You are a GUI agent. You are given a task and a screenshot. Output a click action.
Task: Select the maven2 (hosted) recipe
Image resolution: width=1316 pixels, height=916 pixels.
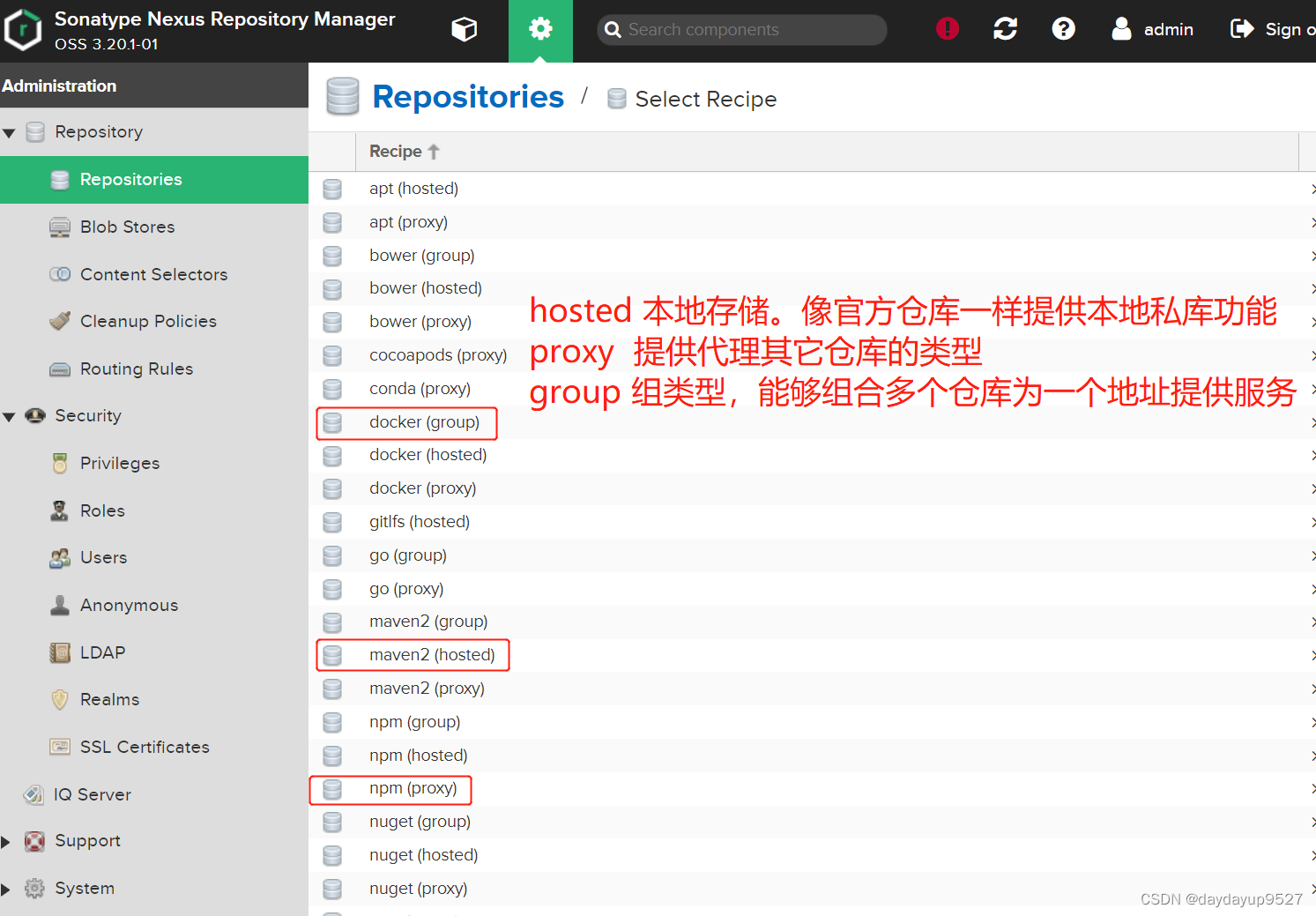pyautogui.click(x=812, y=655)
